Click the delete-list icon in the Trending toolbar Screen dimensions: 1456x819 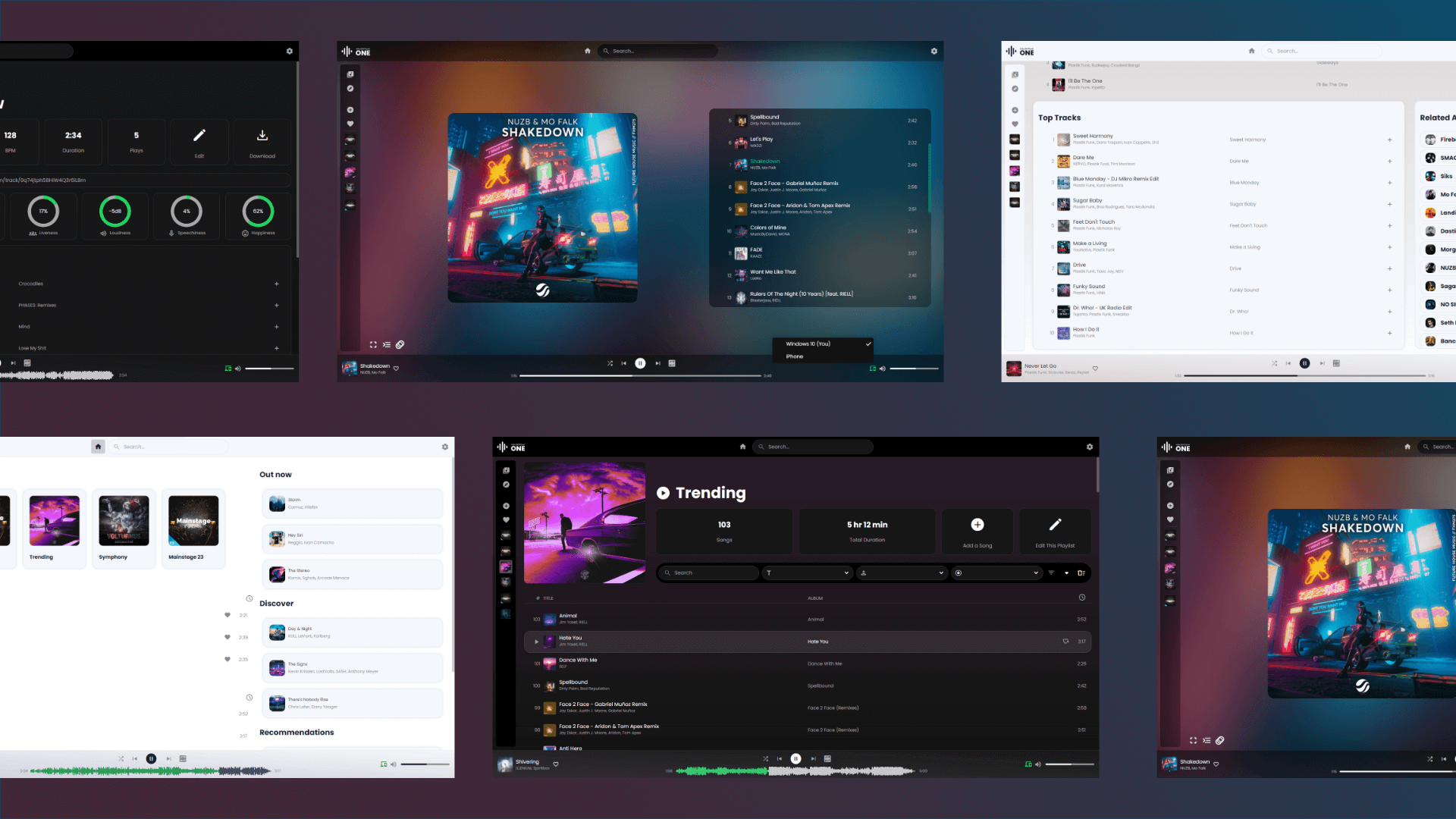tap(1081, 573)
